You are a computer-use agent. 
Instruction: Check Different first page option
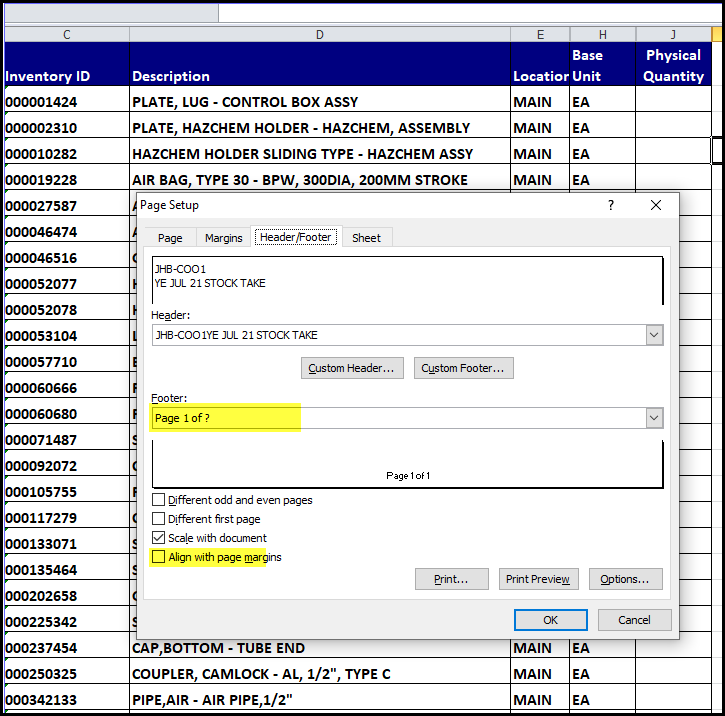click(159, 519)
